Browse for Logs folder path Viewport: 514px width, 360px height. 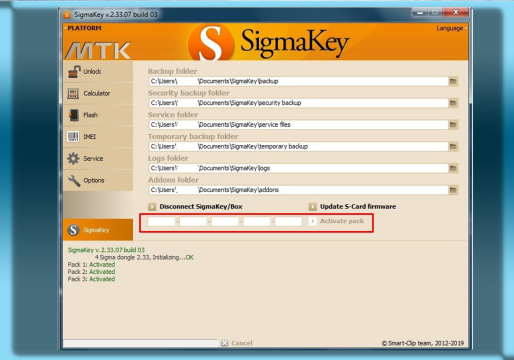click(x=453, y=168)
